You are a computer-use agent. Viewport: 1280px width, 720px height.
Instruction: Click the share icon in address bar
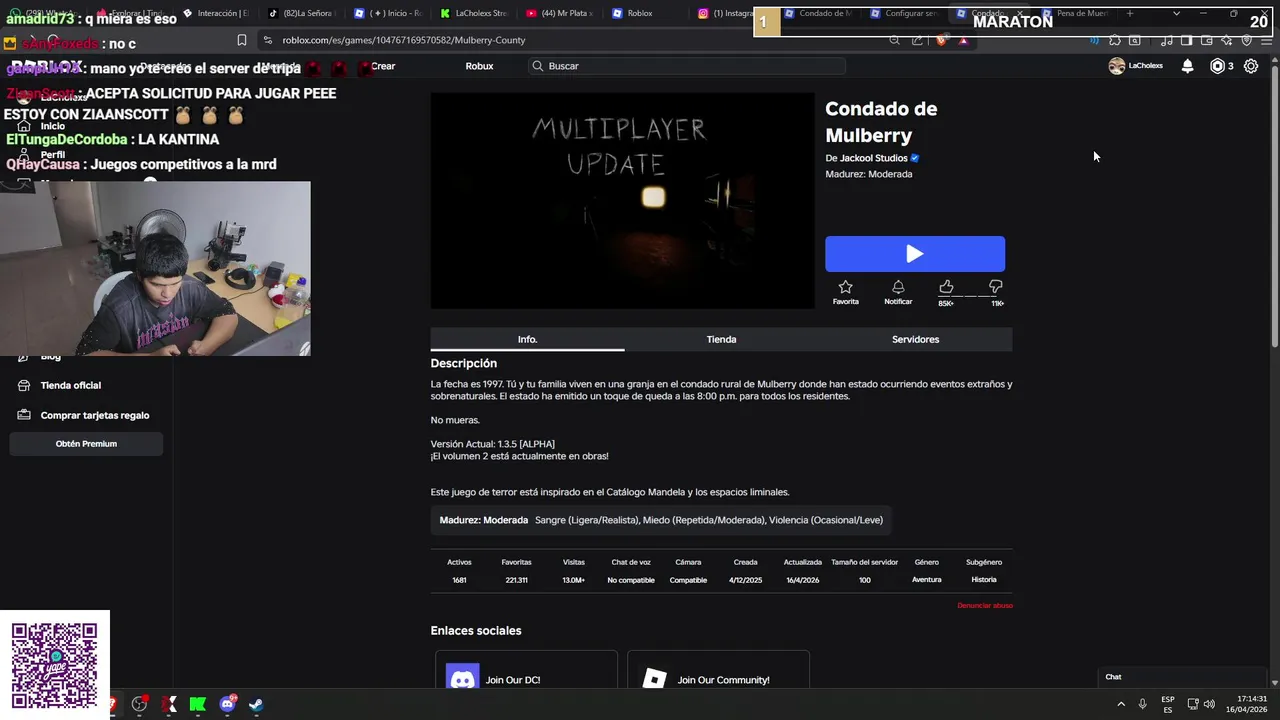(917, 40)
